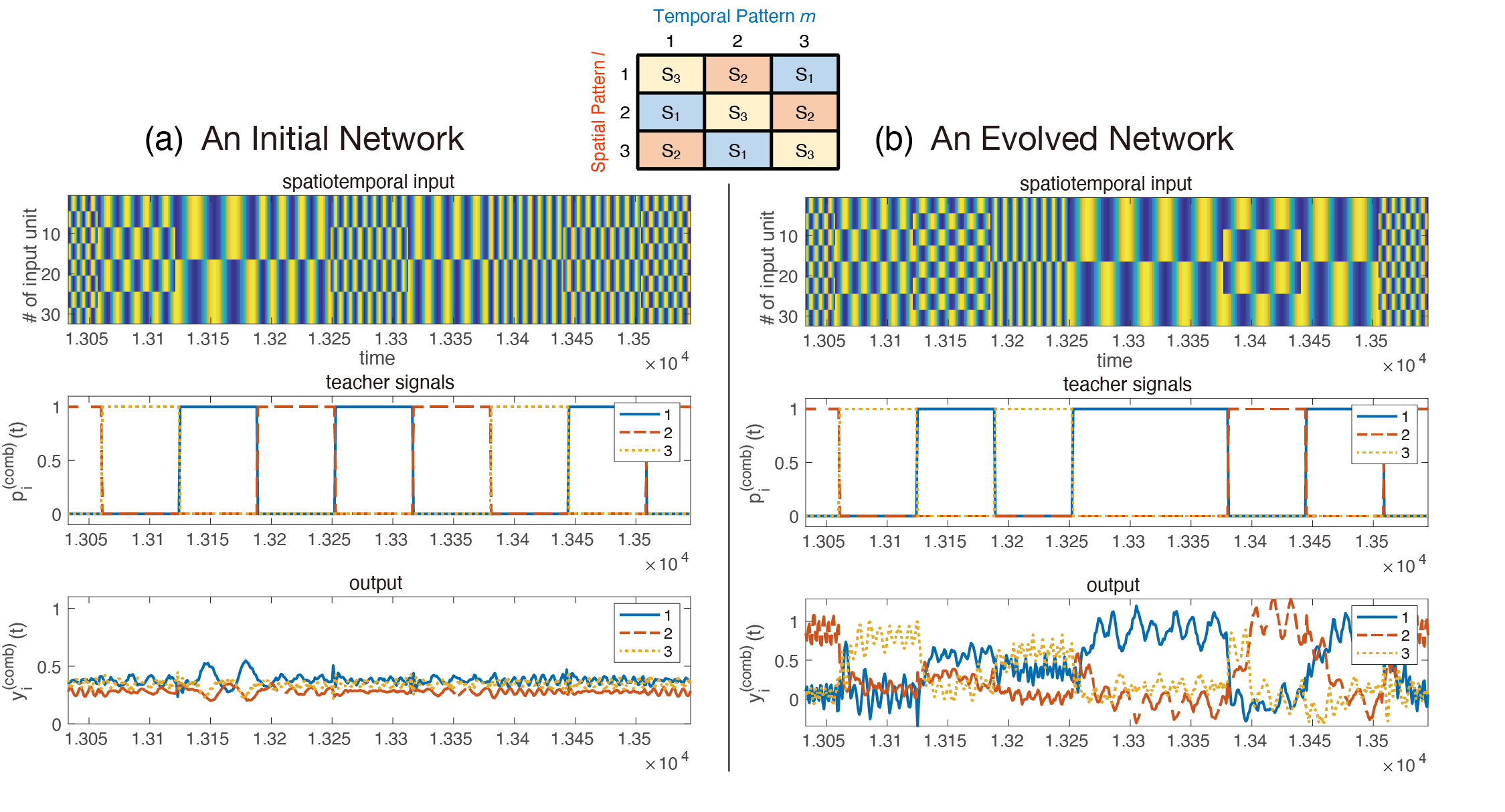Screen dimensions: 1505x812
Task: Click the right output plot legend
Action: tap(1384, 635)
